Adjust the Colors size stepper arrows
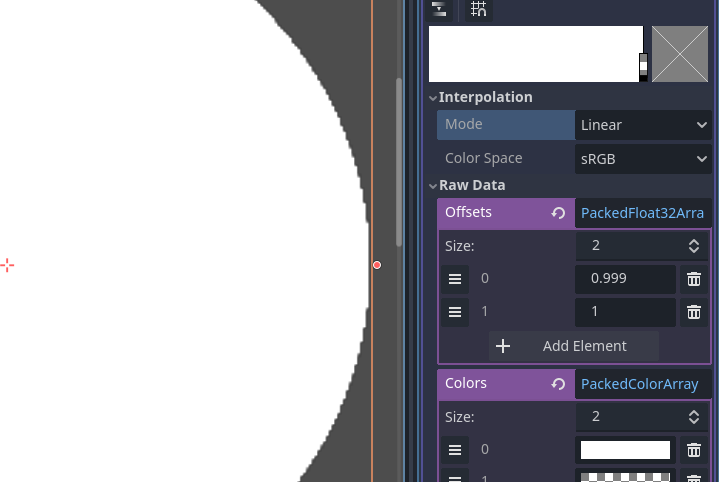 [x=694, y=417]
